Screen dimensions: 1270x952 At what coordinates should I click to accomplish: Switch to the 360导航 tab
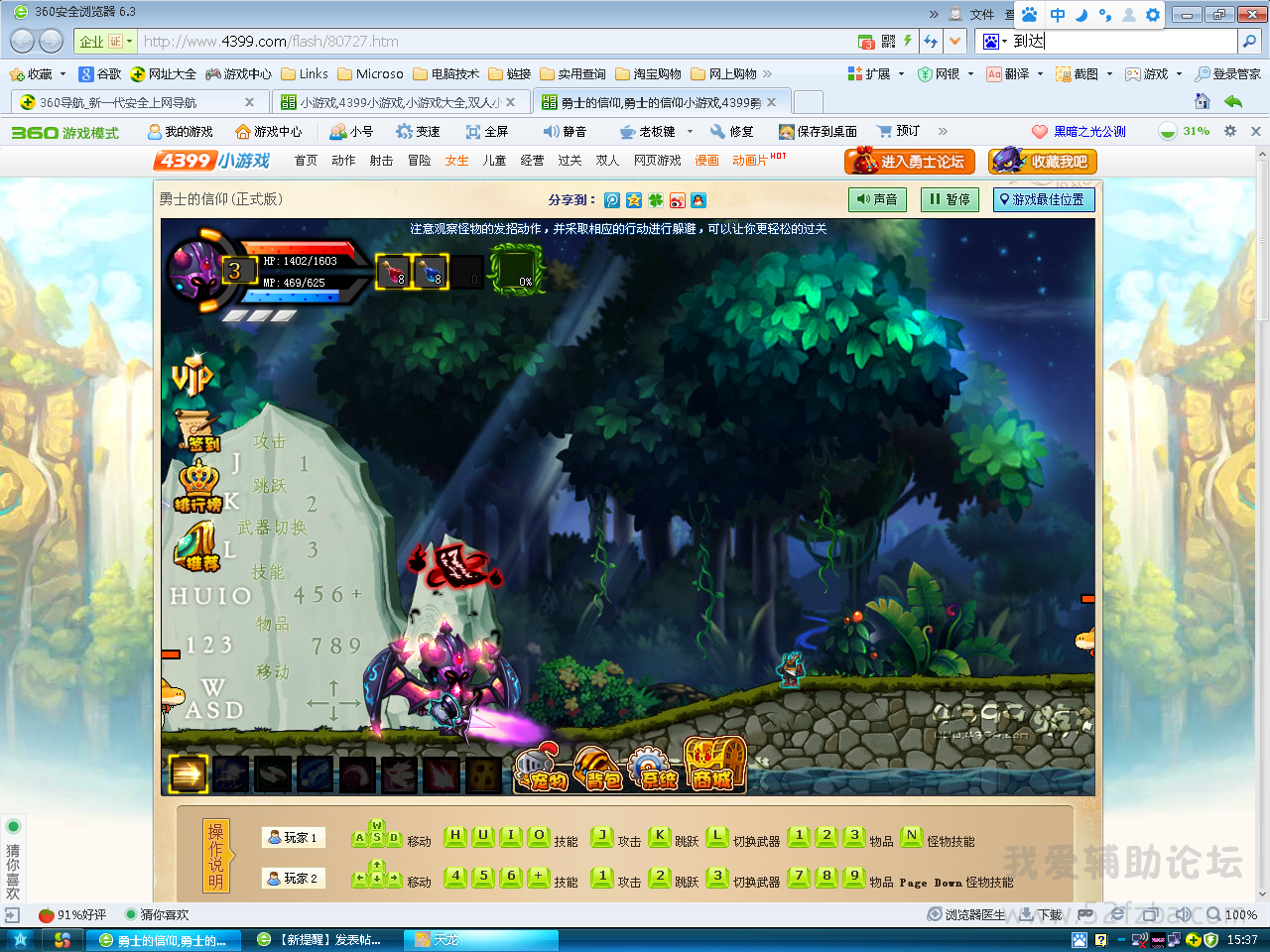click(138, 102)
